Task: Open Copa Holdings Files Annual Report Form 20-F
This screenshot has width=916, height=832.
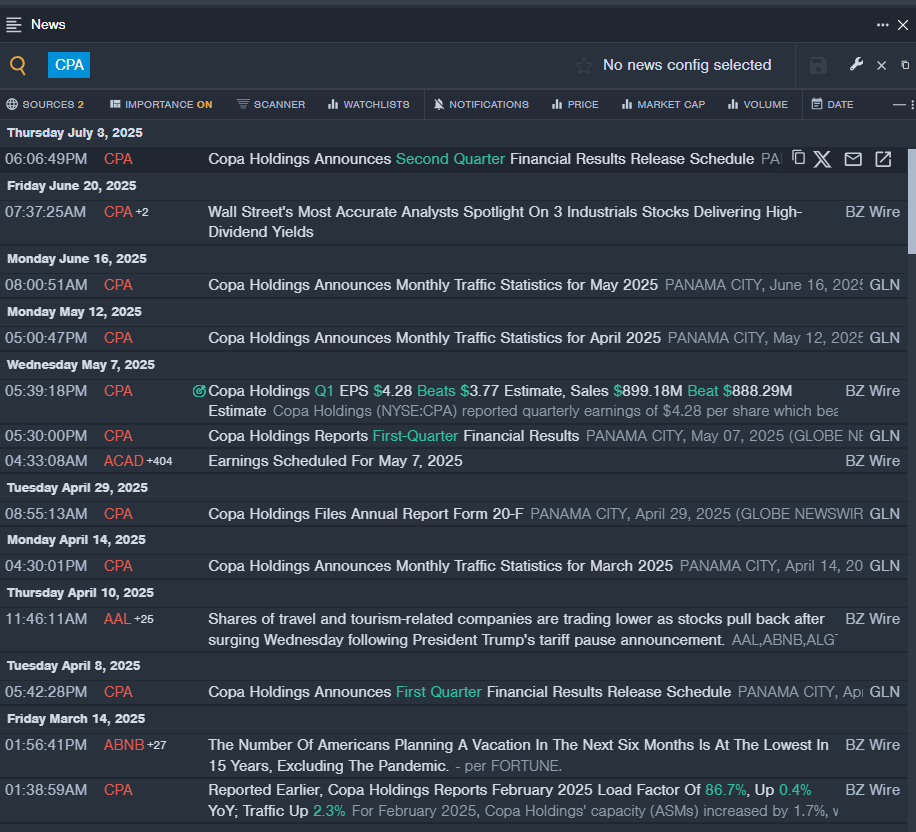Action: pos(366,514)
